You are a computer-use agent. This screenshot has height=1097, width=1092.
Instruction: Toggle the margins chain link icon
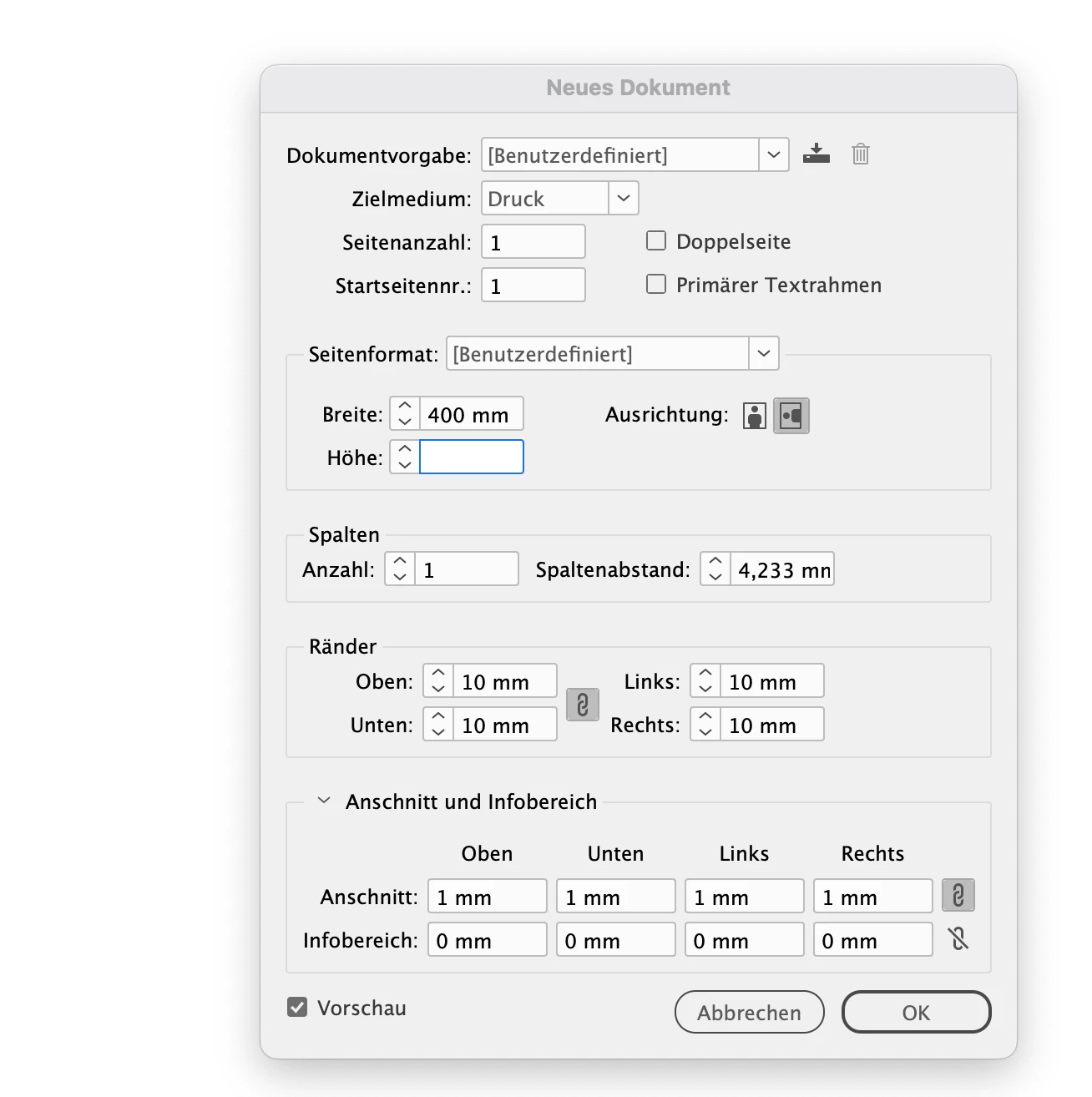coord(583,704)
